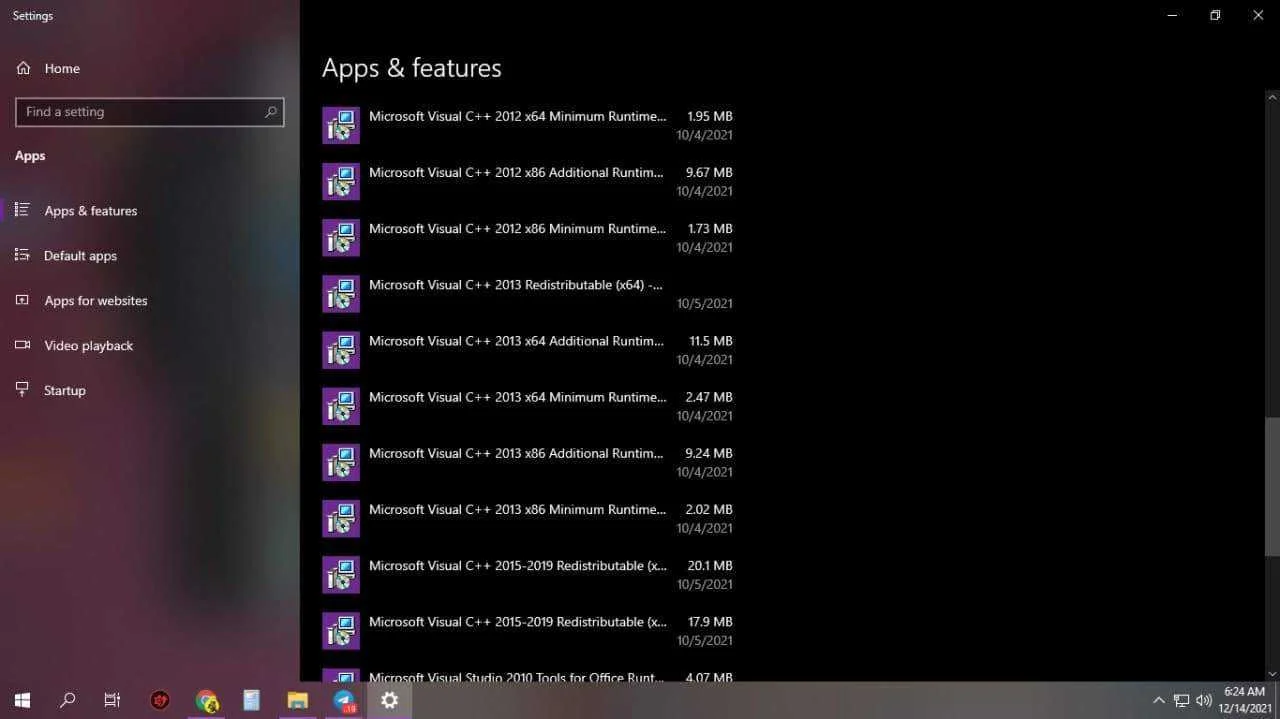Viewport: 1280px width, 719px height.
Task: Click icon of Visual C++ 2012 x64 Minimum Runtime
Action: [x=341, y=126]
